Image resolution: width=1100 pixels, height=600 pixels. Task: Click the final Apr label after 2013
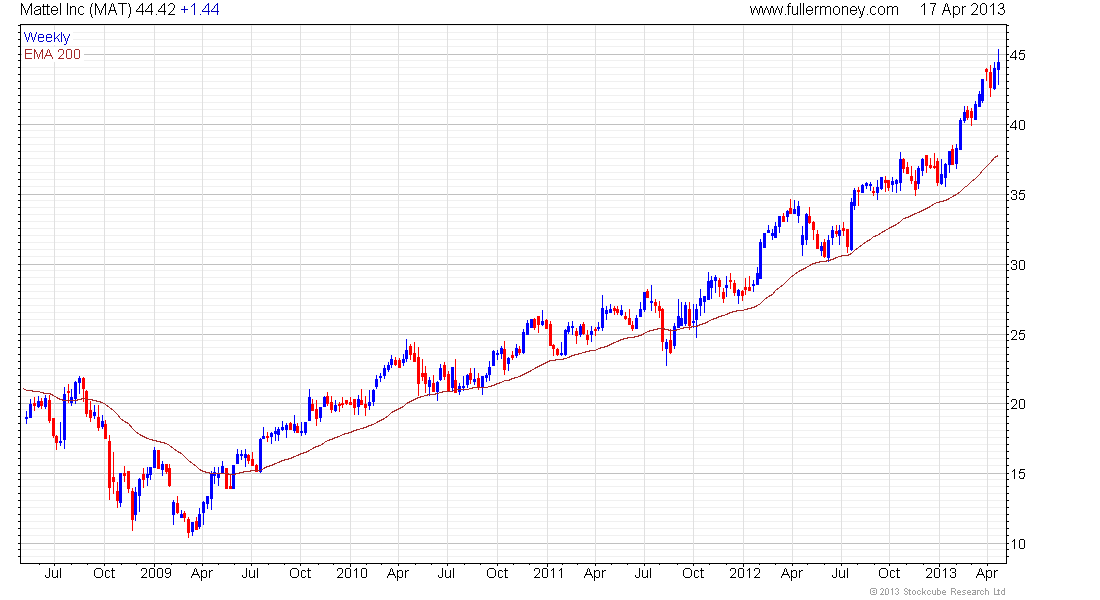[987, 573]
